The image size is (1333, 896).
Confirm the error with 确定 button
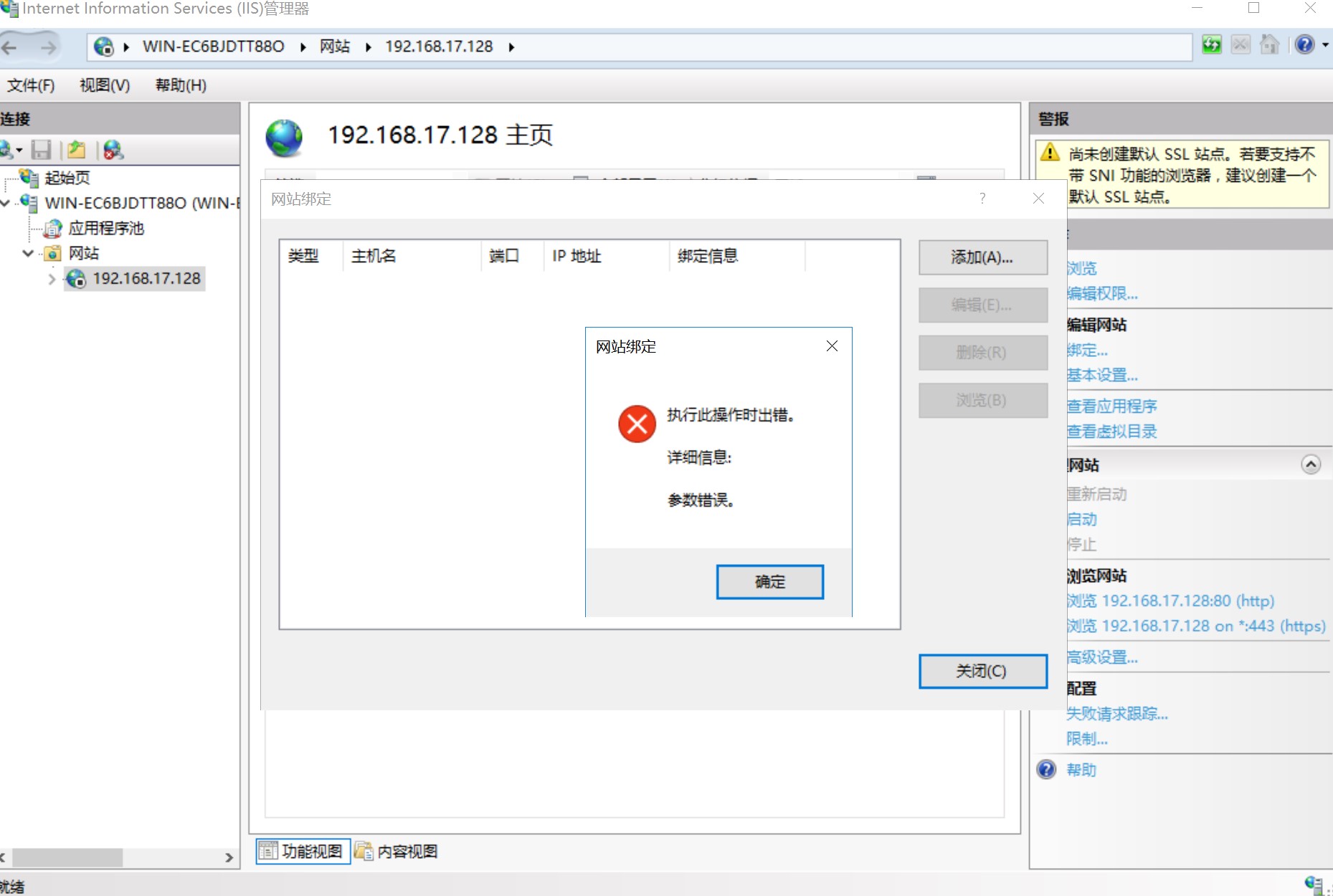(769, 581)
